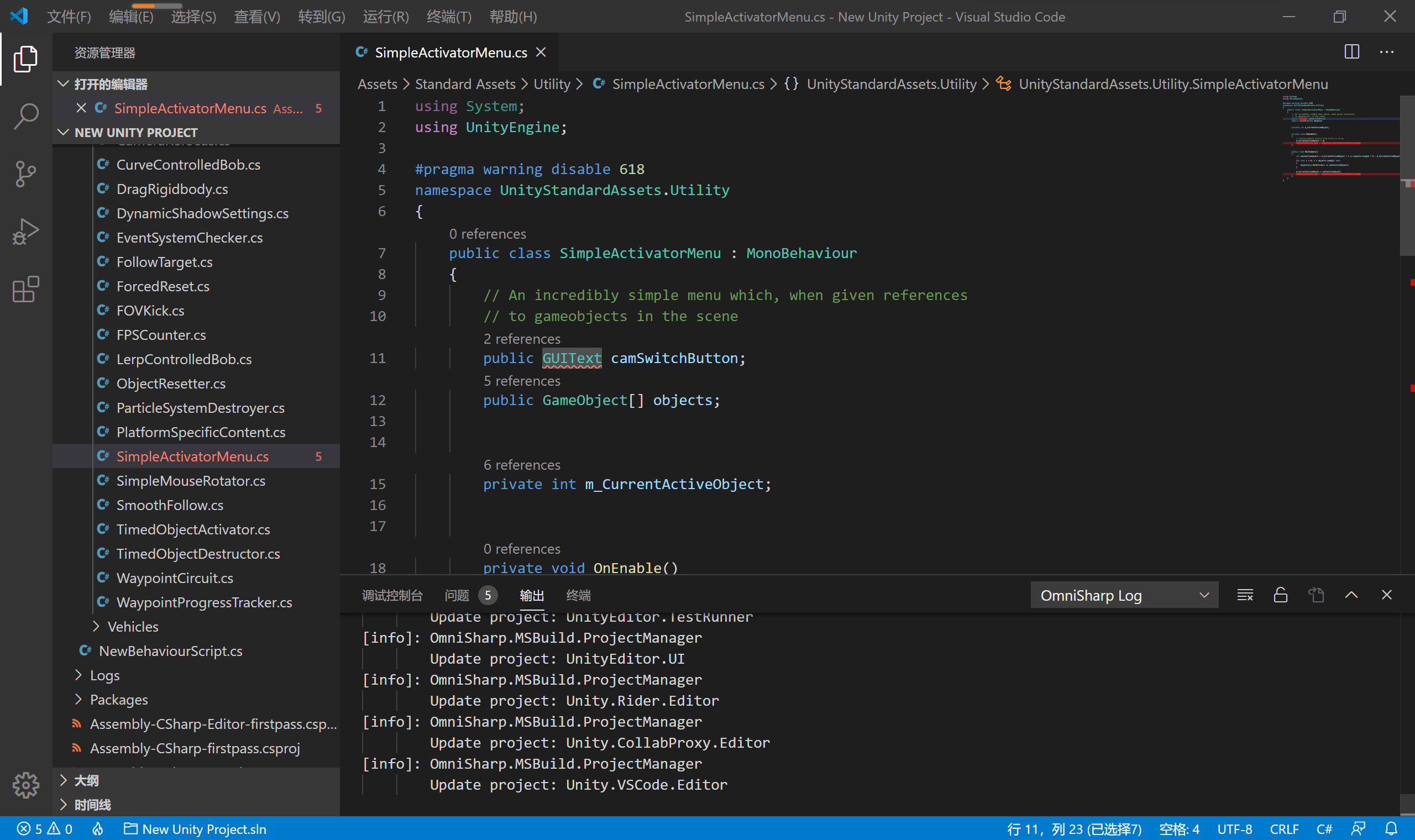This screenshot has width=1415, height=840.
Task: Click Standard Assets in the breadcrumb
Action: pyautogui.click(x=465, y=84)
